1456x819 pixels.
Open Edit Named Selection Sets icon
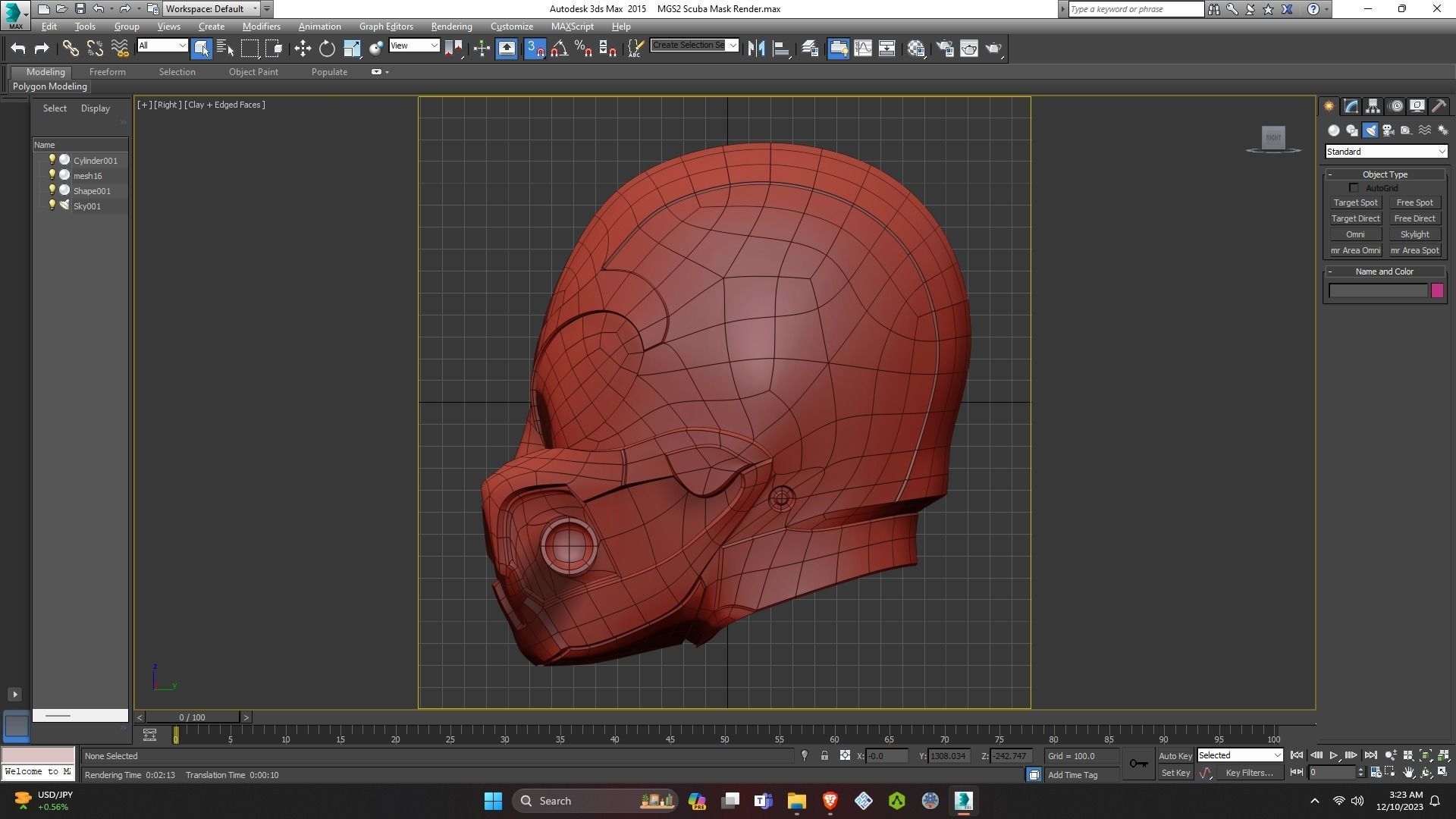click(635, 49)
